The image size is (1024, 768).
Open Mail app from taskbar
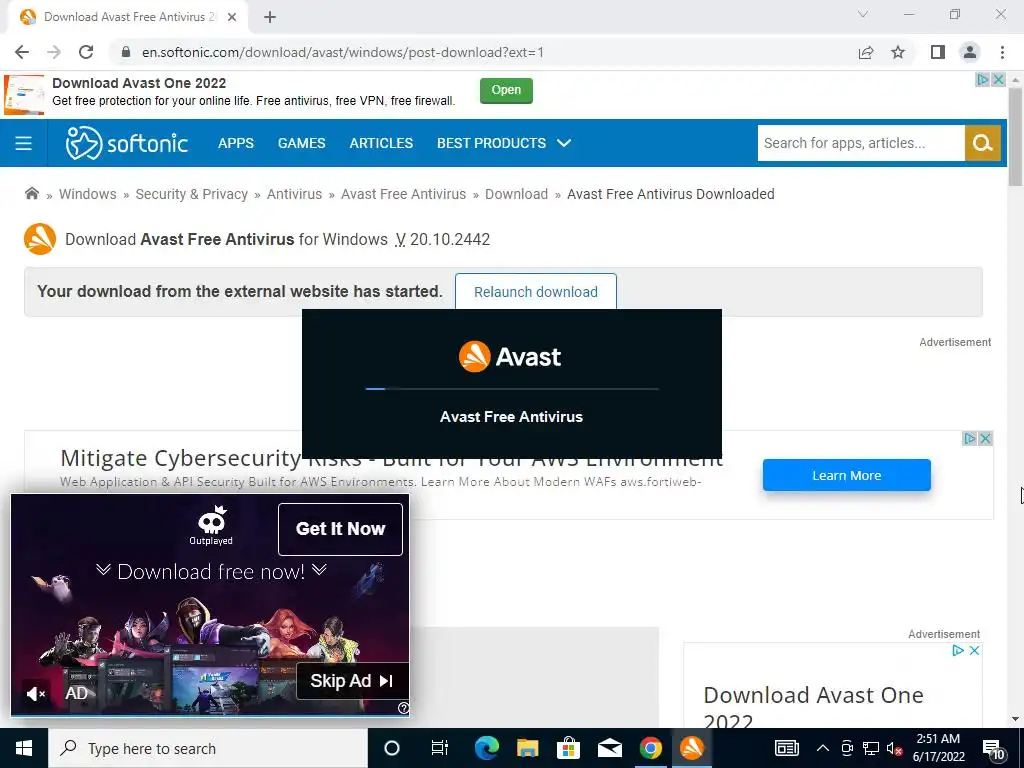pyautogui.click(x=609, y=748)
